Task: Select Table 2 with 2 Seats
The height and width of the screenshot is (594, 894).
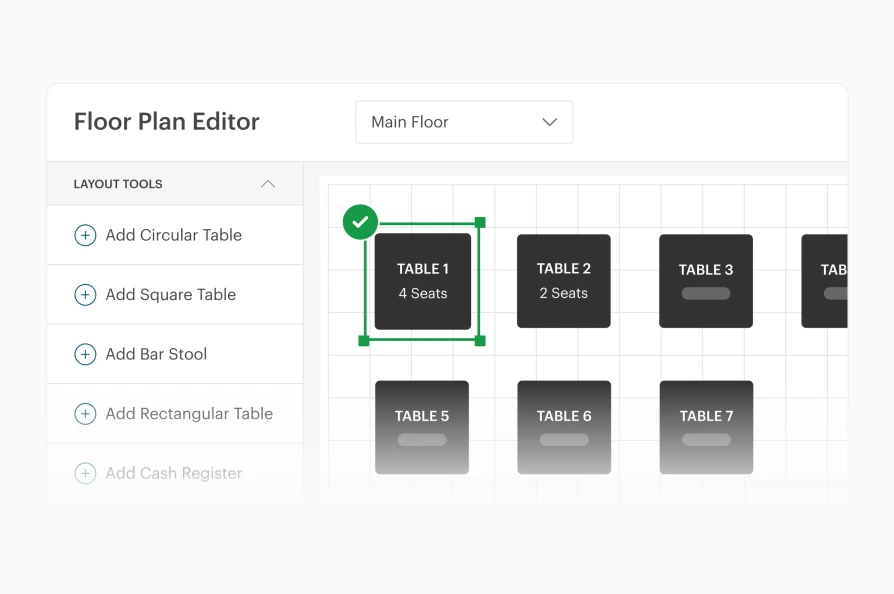Action: point(564,281)
